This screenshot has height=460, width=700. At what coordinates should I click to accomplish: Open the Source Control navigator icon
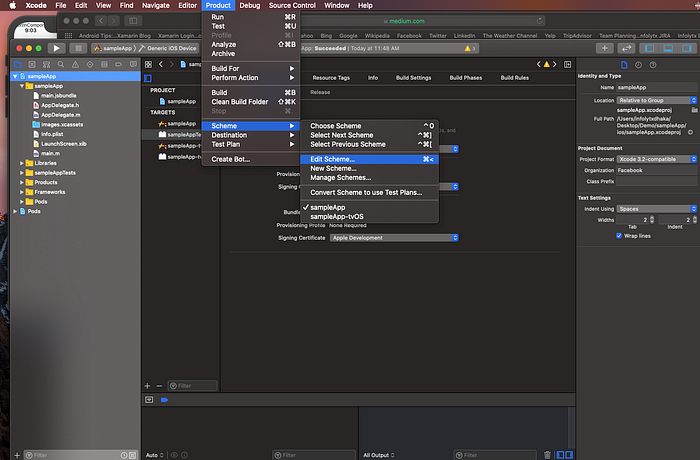(32, 64)
